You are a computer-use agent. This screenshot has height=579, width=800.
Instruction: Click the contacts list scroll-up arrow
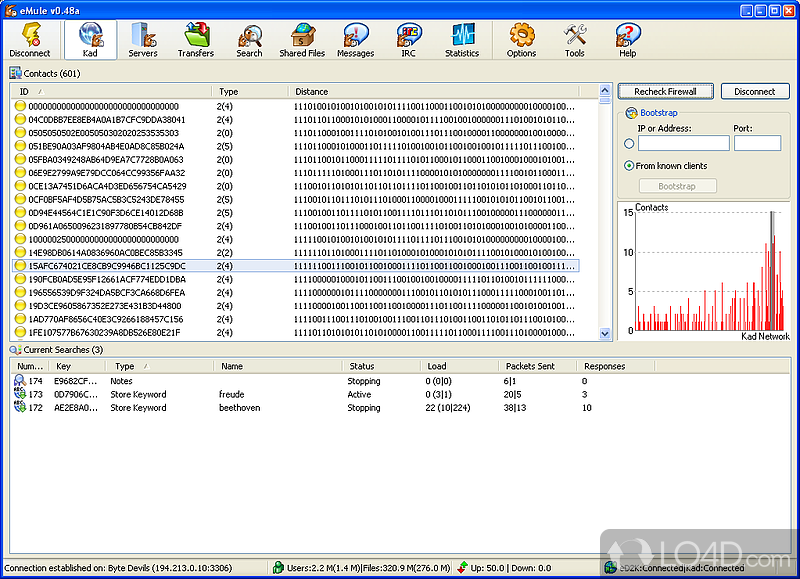coord(605,91)
